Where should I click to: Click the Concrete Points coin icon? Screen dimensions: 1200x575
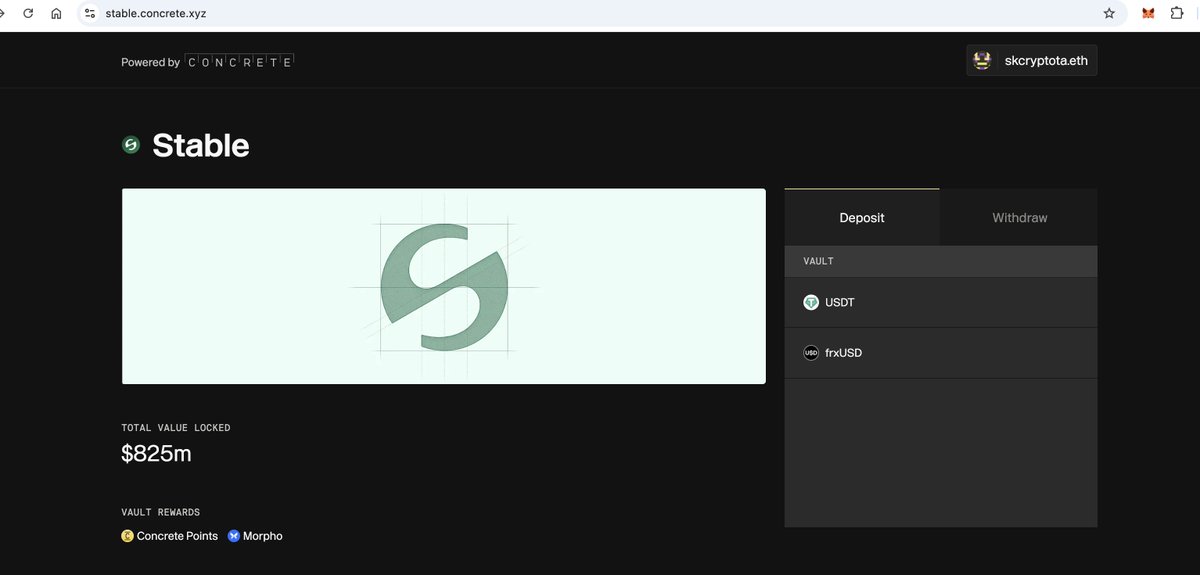(128, 536)
